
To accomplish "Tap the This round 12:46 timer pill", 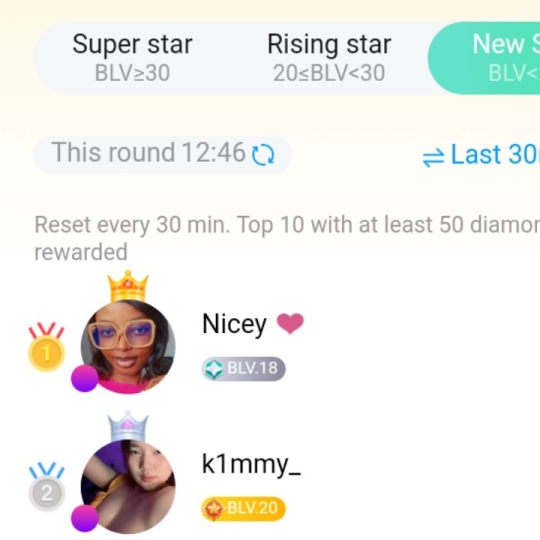I will (x=163, y=154).
